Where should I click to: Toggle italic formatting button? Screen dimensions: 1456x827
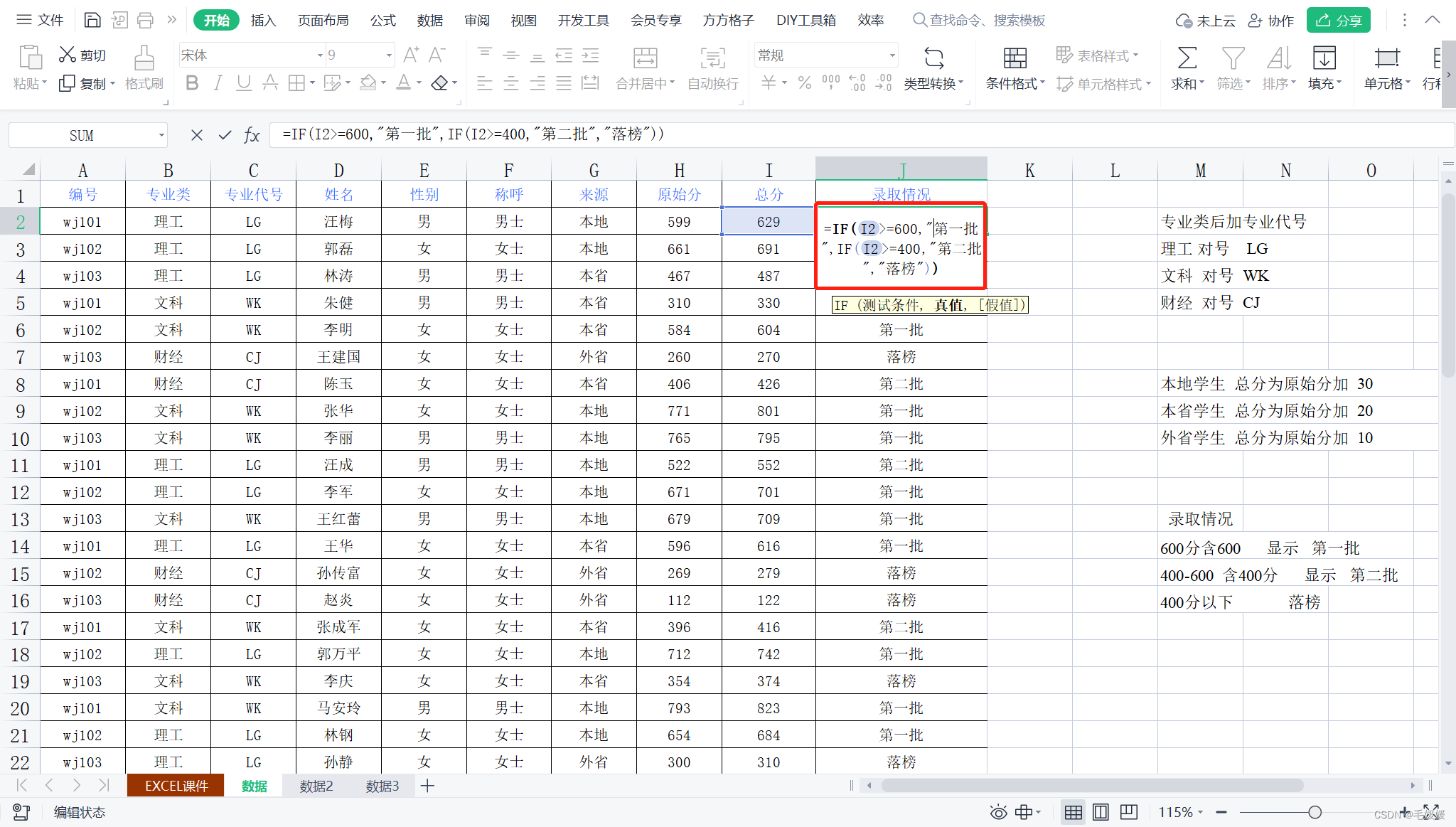click(x=218, y=83)
